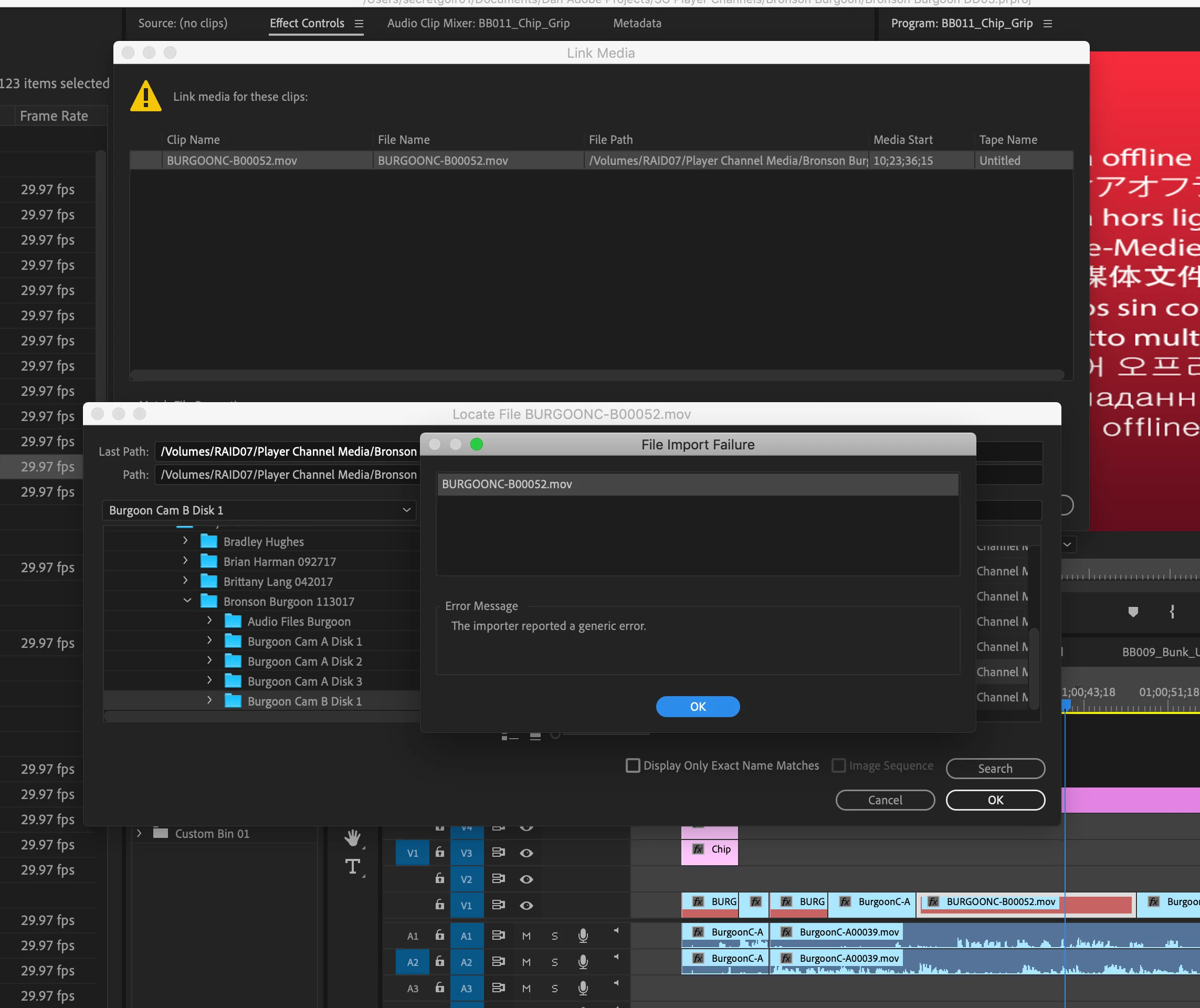Open Program monitor panel menu icon

tap(1047, 24)
